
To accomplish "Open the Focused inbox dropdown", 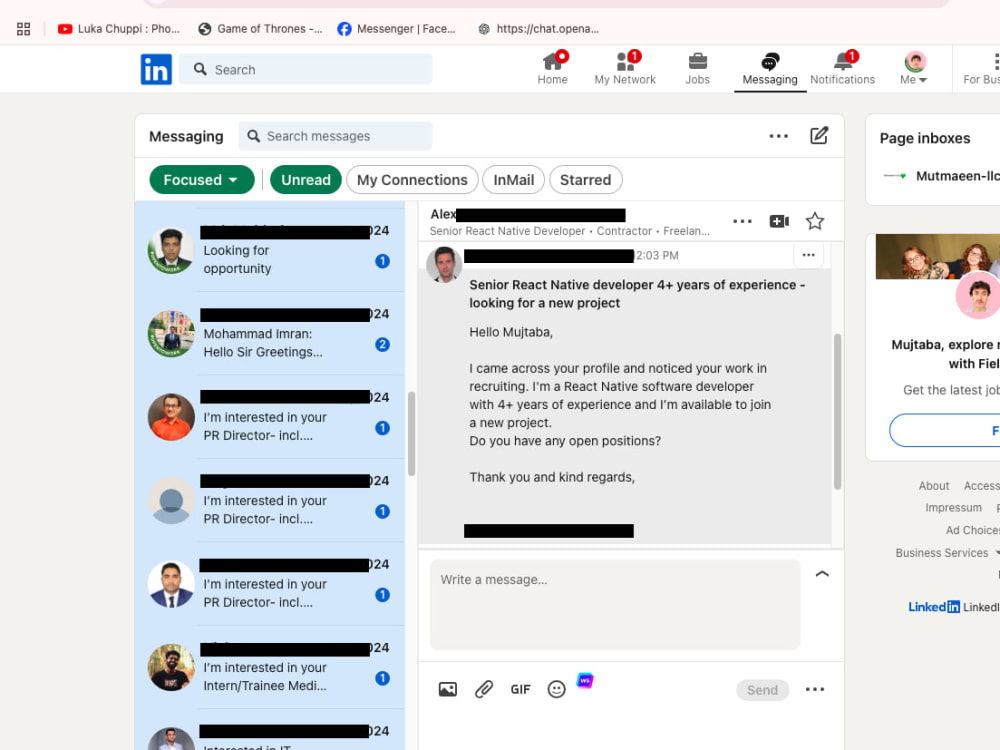I will [202, 180].
